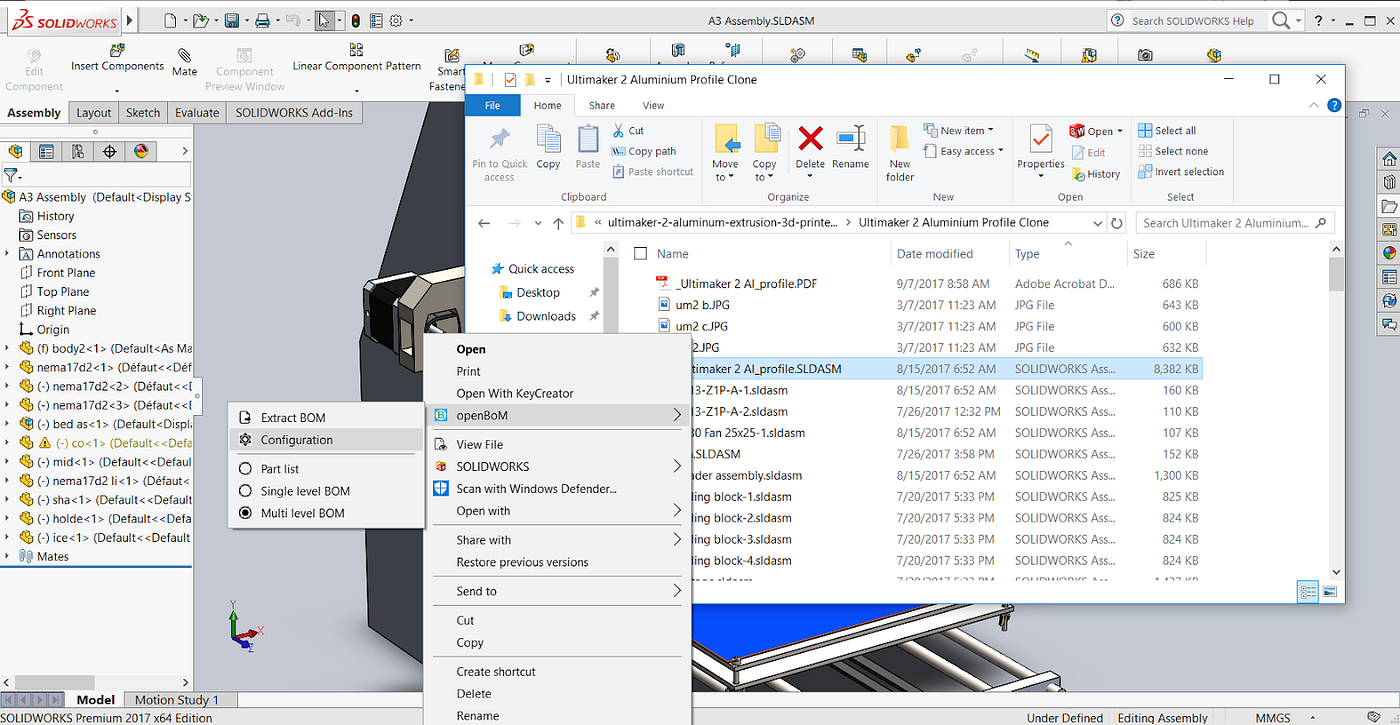This screenshot has height=725, width=1400.
Task: Click the Date modified column header
Action: [x=935, y=254]
